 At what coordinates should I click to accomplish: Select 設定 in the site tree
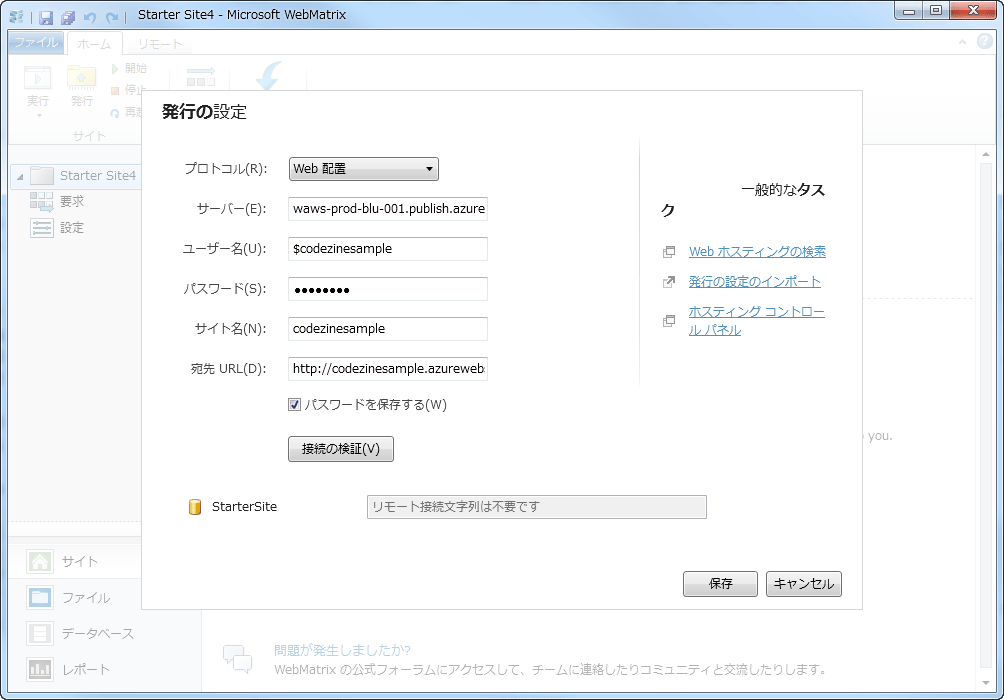[72, 228]
